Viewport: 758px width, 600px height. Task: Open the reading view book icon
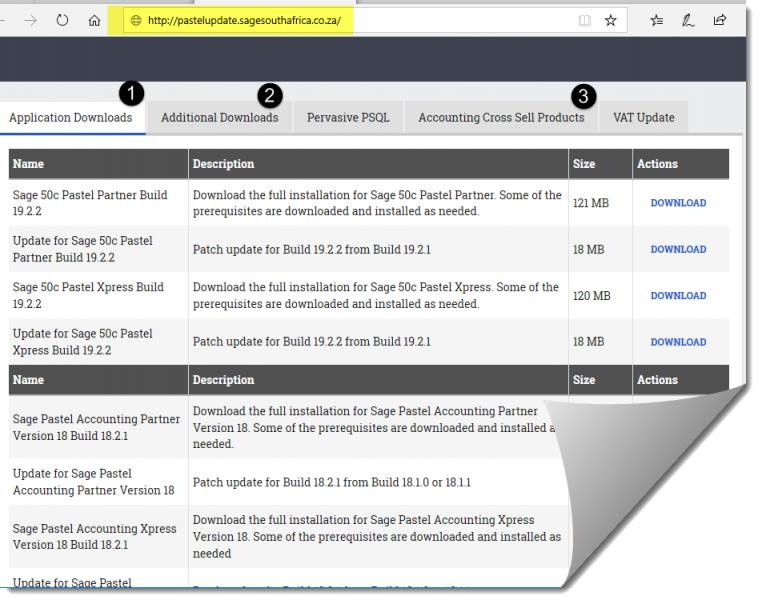coord(584,20)
